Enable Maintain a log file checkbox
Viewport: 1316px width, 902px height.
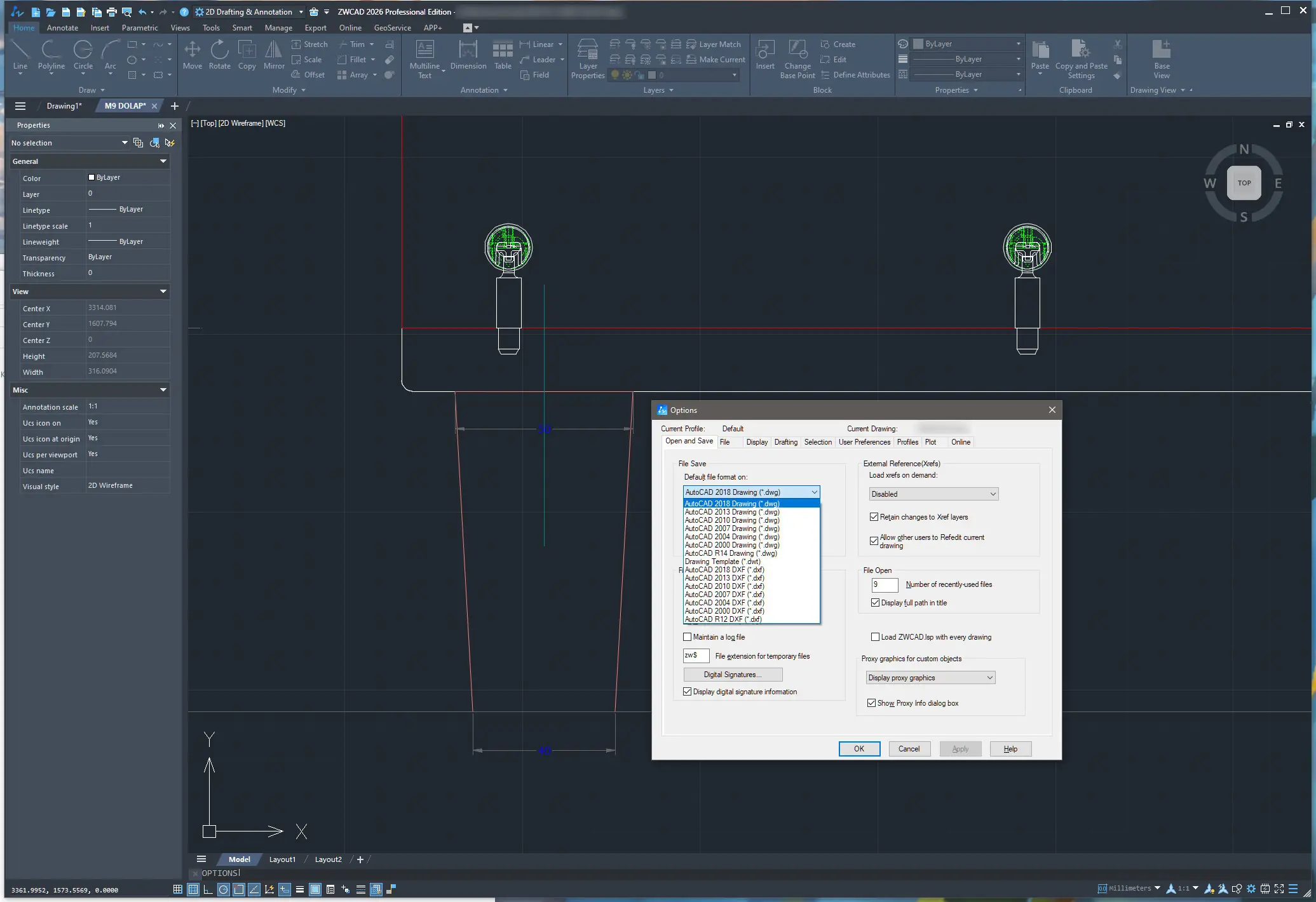(x=688, y=637)
